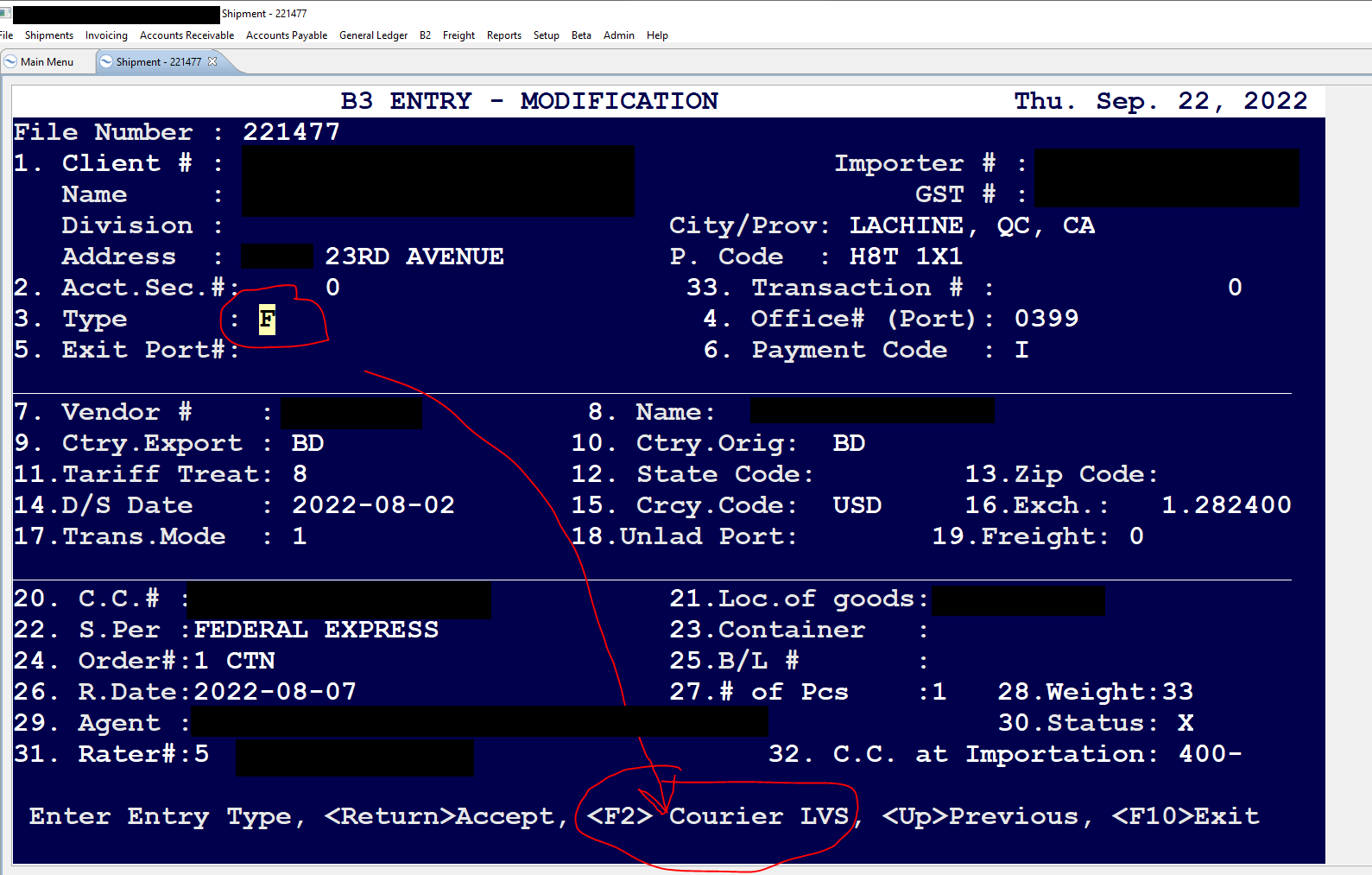Click the 23RD AVENUE address text
The height and width of the screenshot is (875, 1372).
point(414,257)
